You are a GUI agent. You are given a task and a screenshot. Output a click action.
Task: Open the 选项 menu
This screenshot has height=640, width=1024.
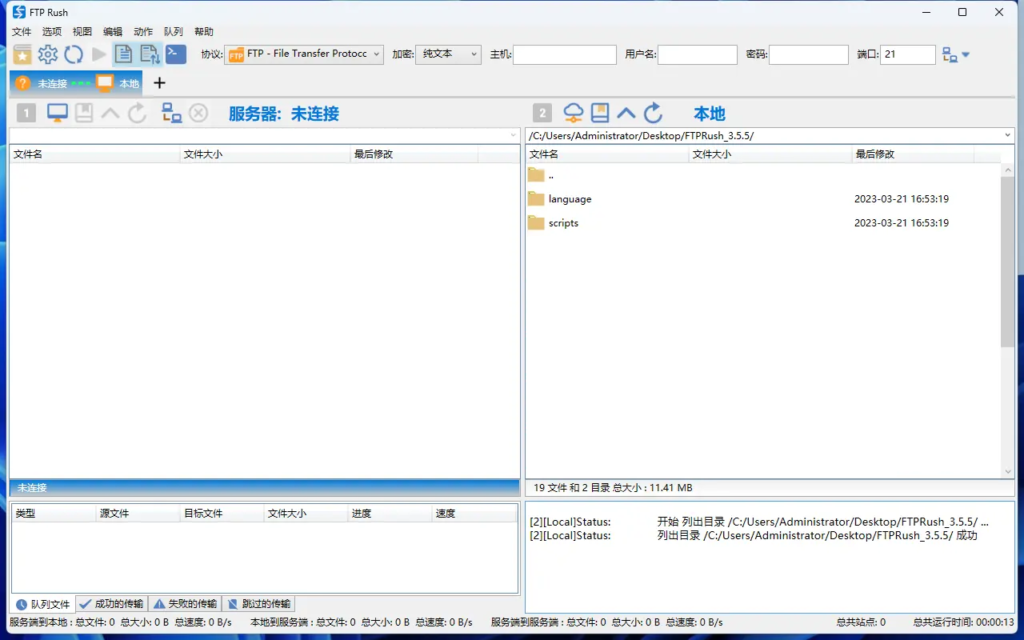click(x=52, y=31)
